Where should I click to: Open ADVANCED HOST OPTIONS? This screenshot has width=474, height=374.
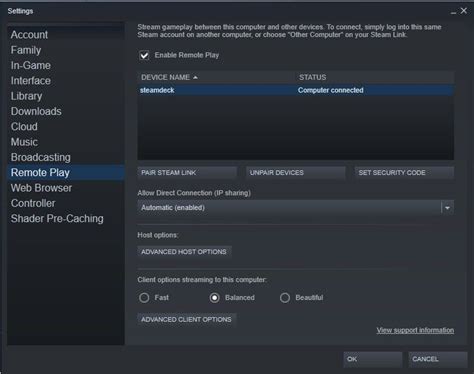click(184, 252)
